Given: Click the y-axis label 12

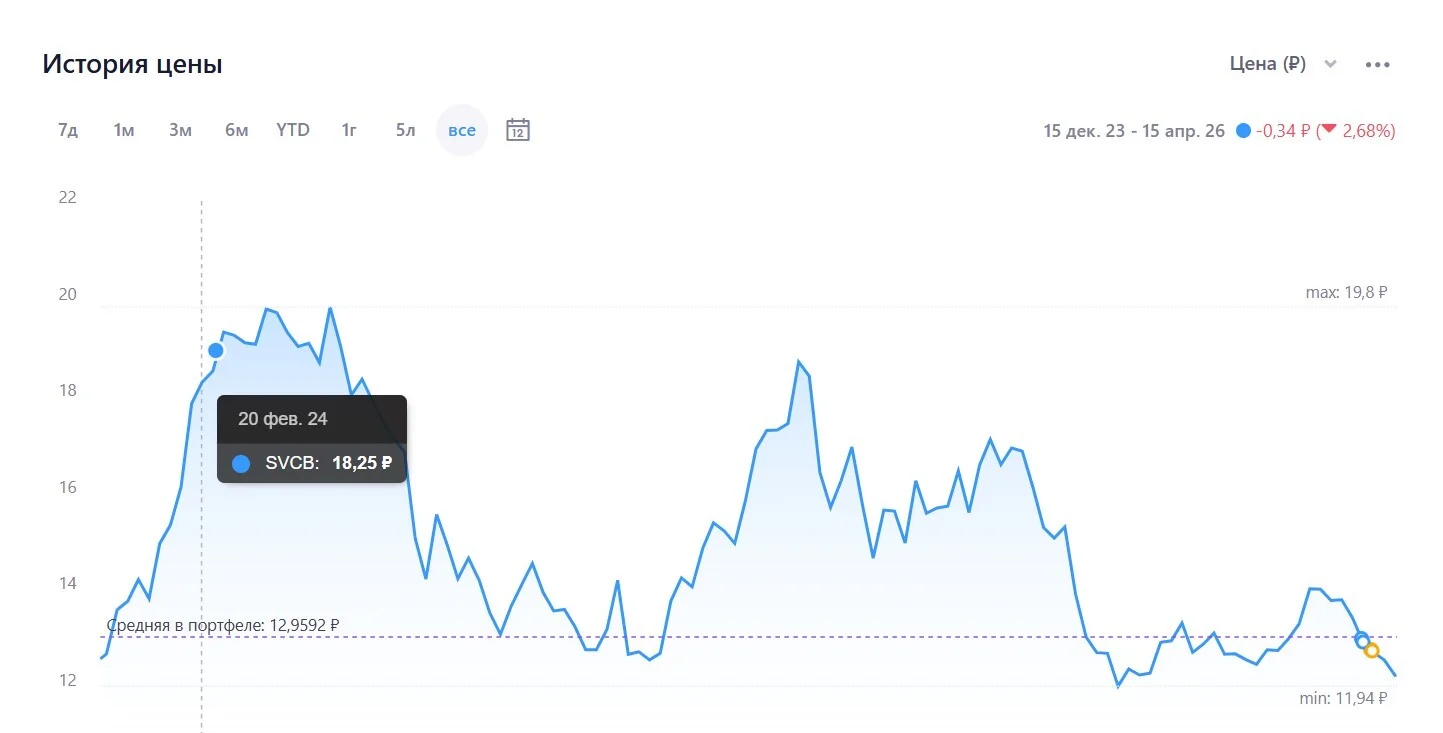Looking at the screenshot, I should click(68, 681).
